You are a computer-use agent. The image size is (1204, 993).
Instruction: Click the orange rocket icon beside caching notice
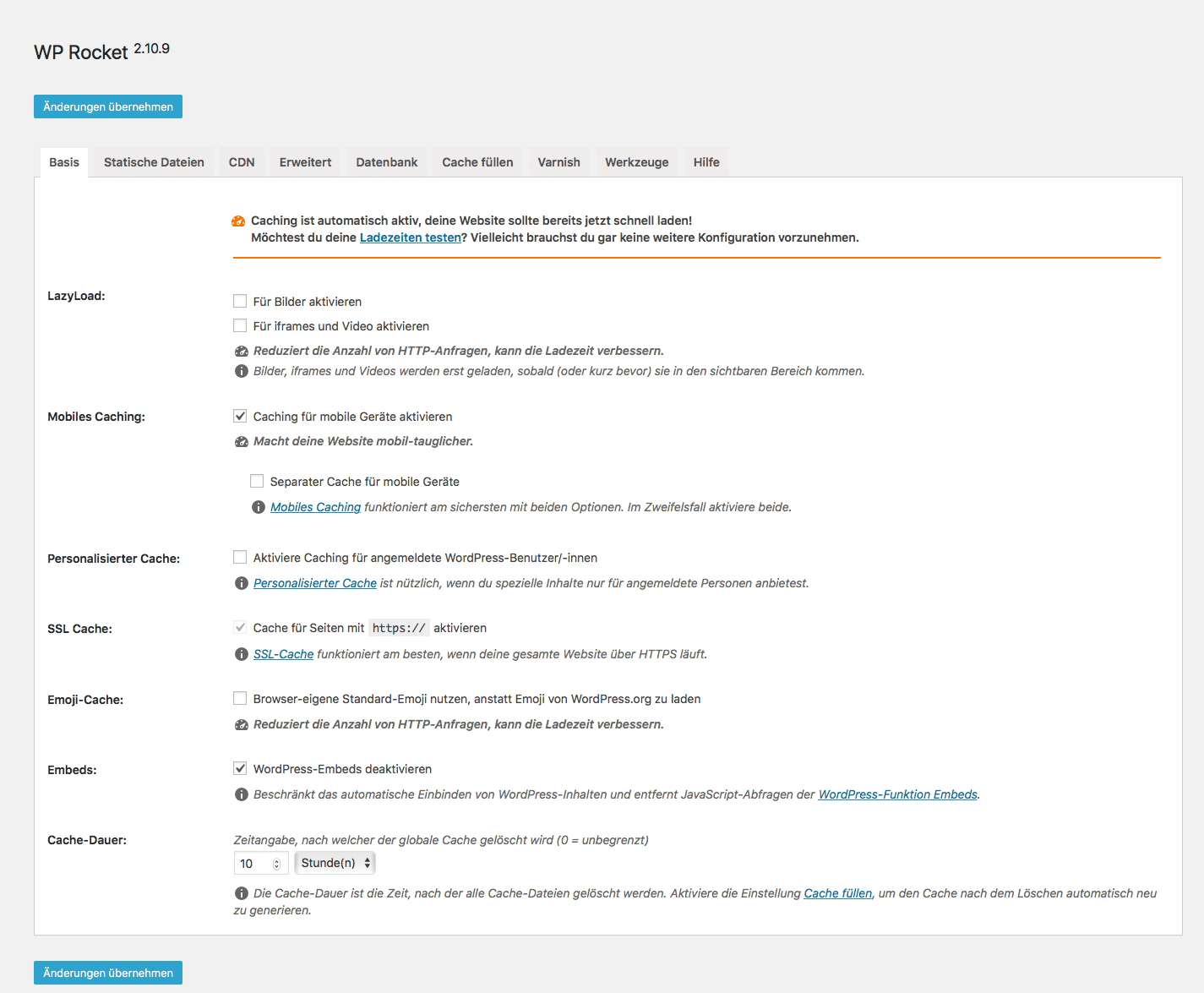238,221
